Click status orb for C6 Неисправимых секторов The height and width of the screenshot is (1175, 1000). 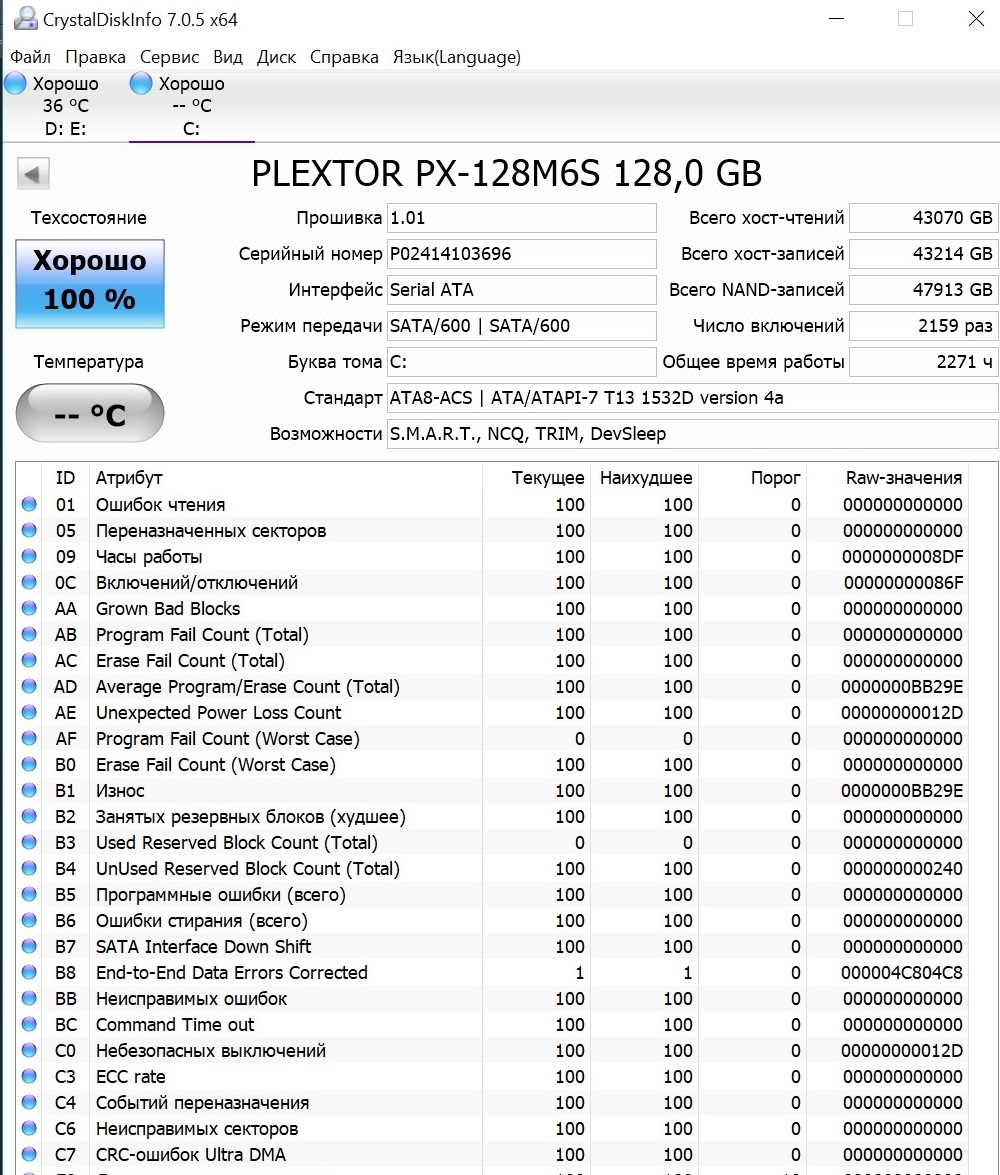click(x=29, y=1128)
